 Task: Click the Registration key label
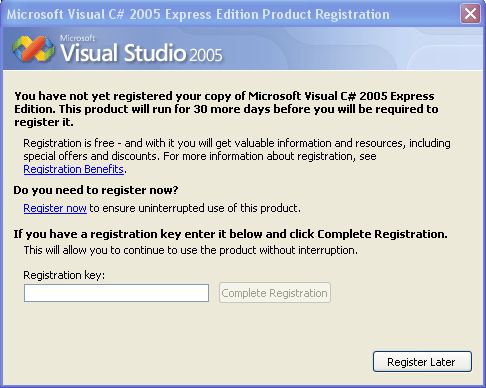(64, 275)
